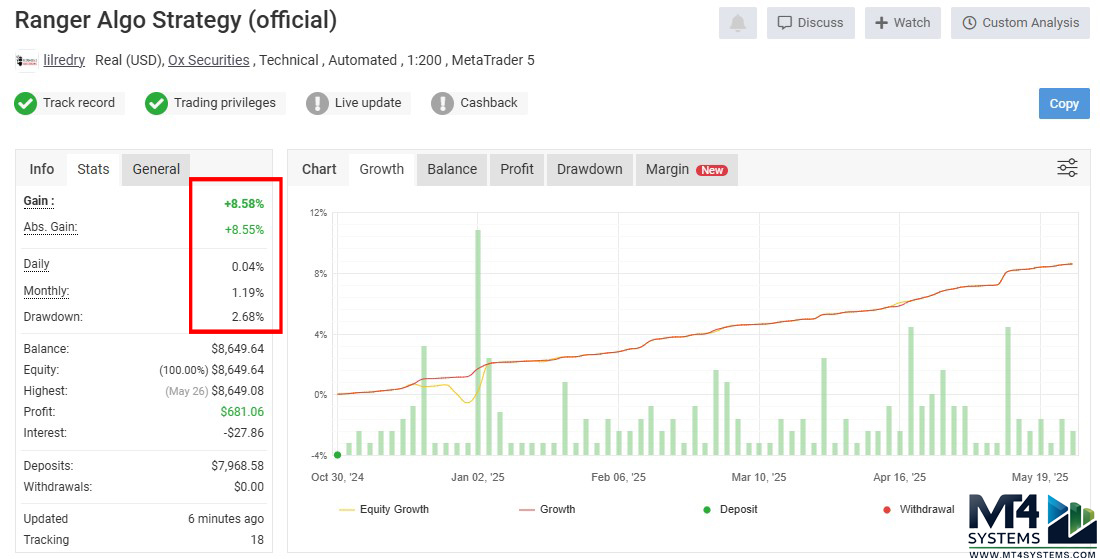Screen dimensions: 1100x559
Task: Click the Trading privileges green checkmark
Action: (156, 103)
